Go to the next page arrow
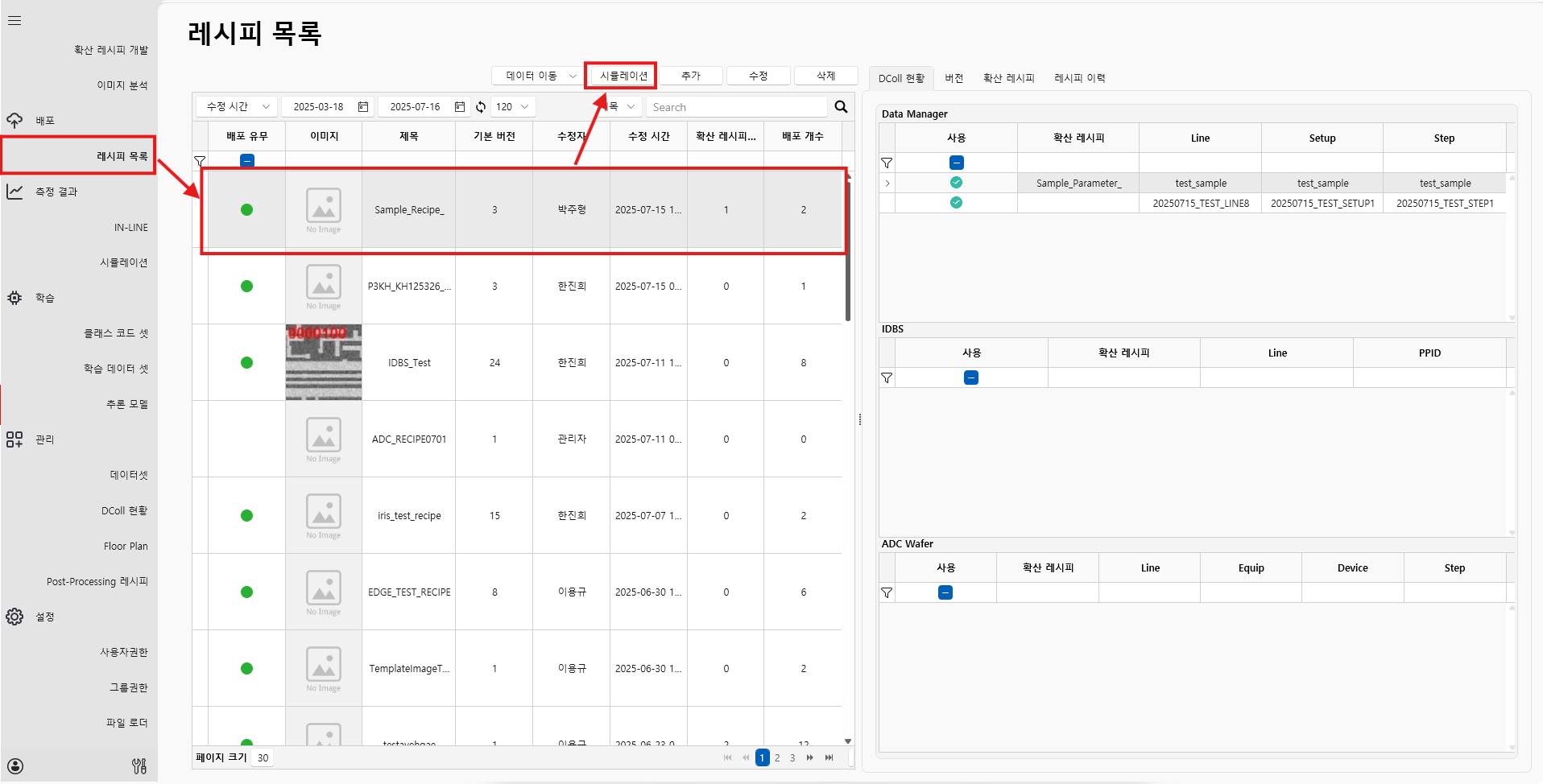 point(809,757)
